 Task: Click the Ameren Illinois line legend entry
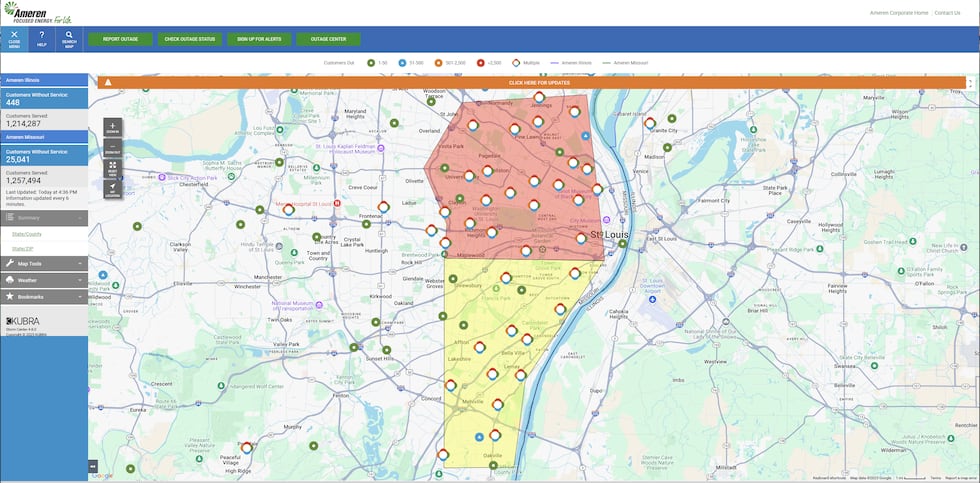571,63
